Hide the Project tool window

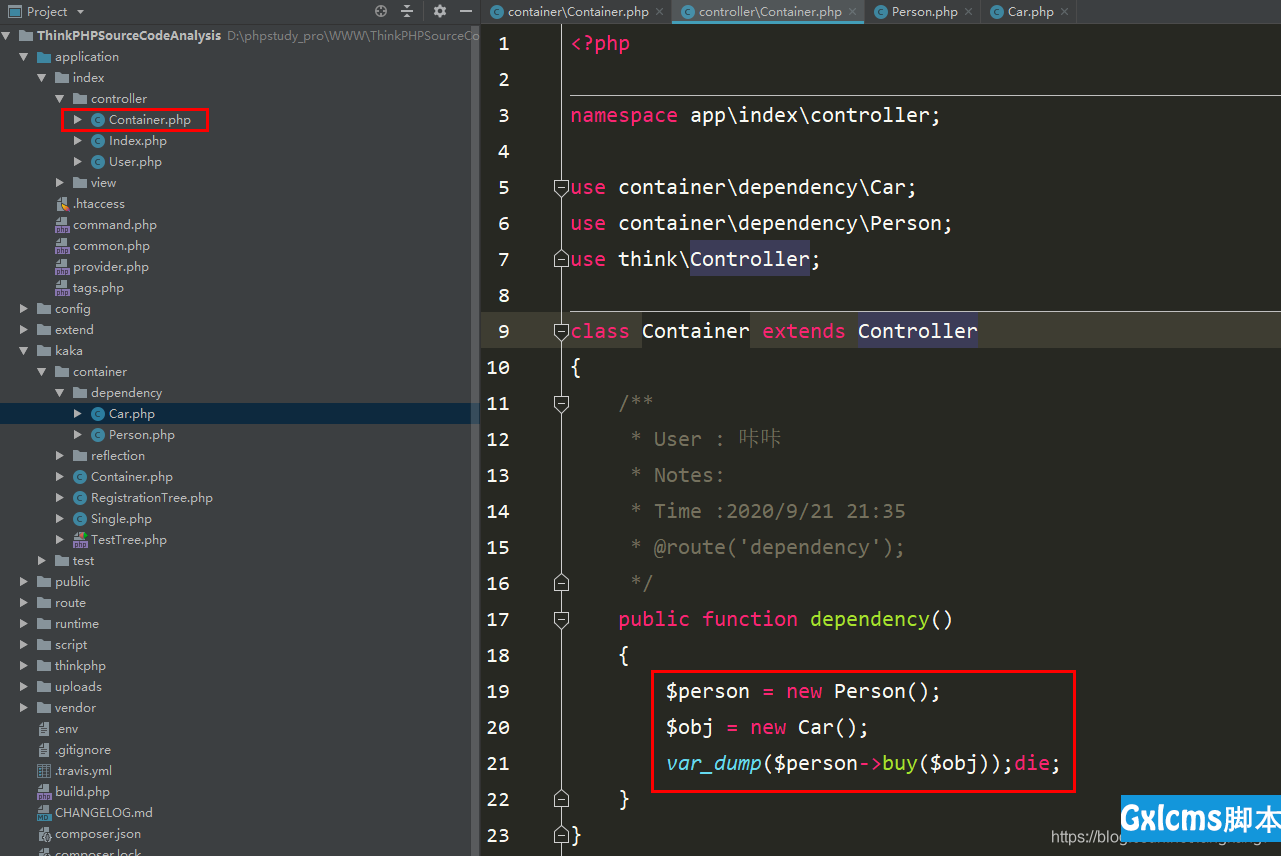466,11
